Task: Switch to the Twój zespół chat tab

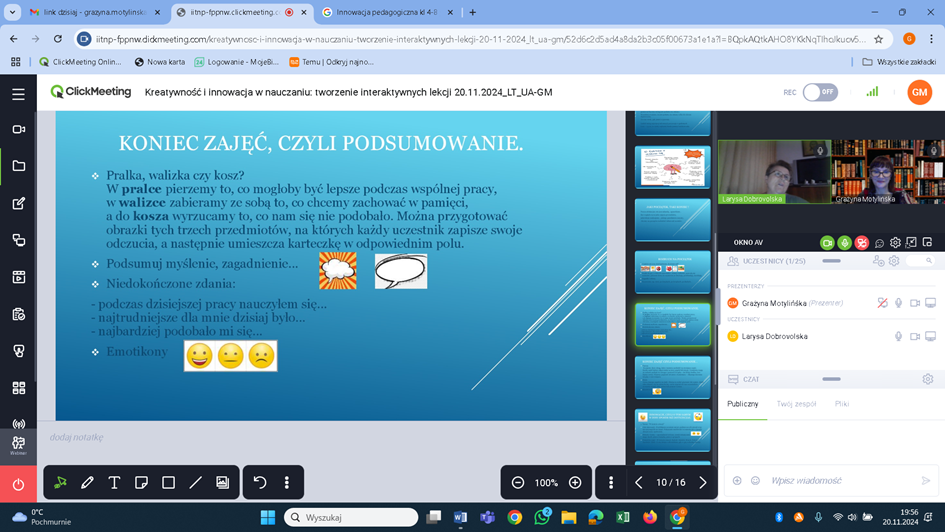Action: [x=796, y=404]
